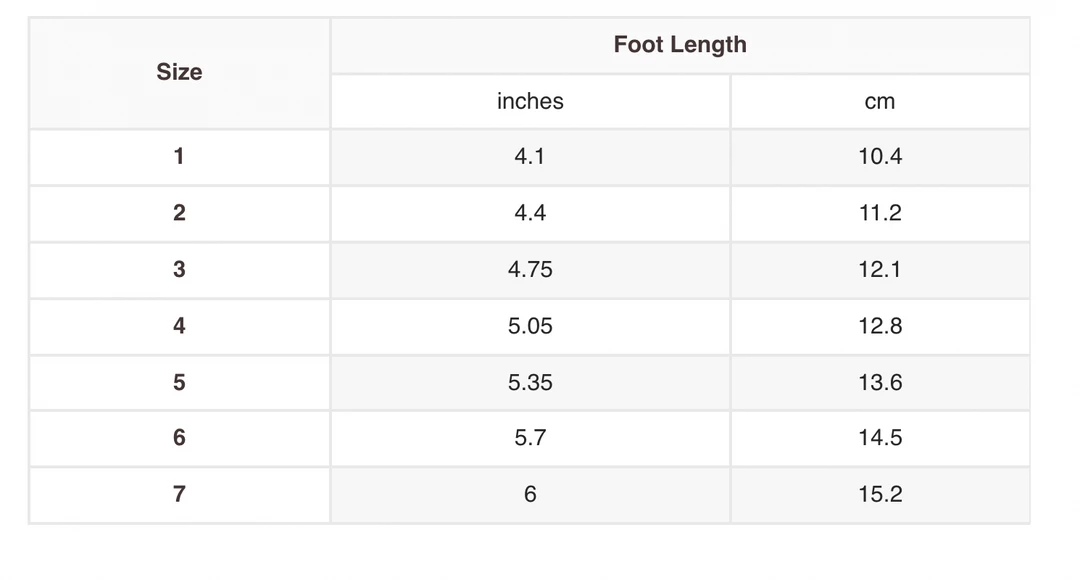Click the 4.1 inches cell
This screenshot has width=1080, height=580.
[530, 156]
